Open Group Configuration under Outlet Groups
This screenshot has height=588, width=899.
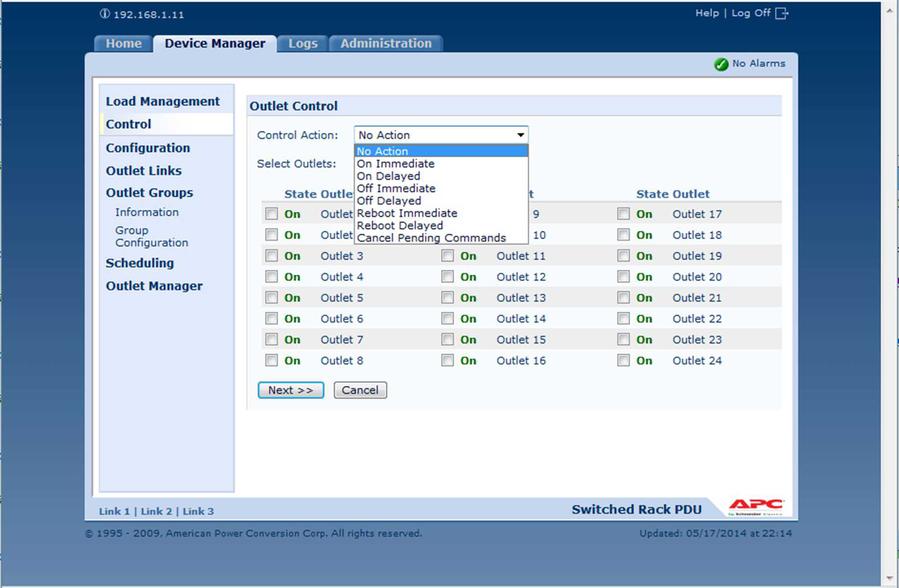click(151, 236)
